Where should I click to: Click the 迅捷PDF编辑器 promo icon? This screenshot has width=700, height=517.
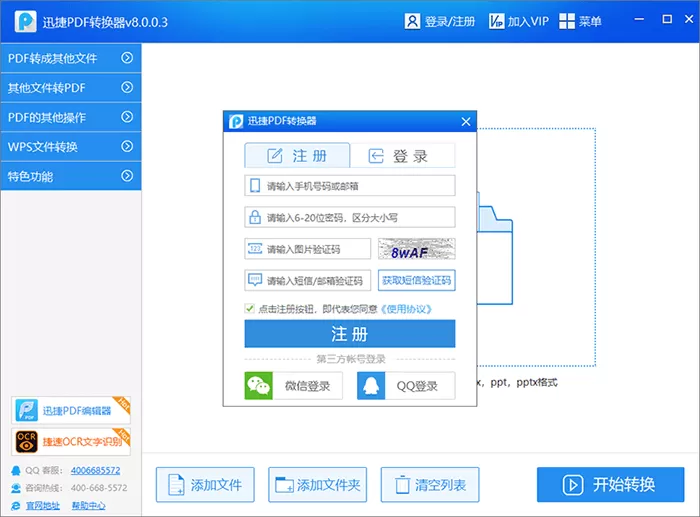point(26,410)
